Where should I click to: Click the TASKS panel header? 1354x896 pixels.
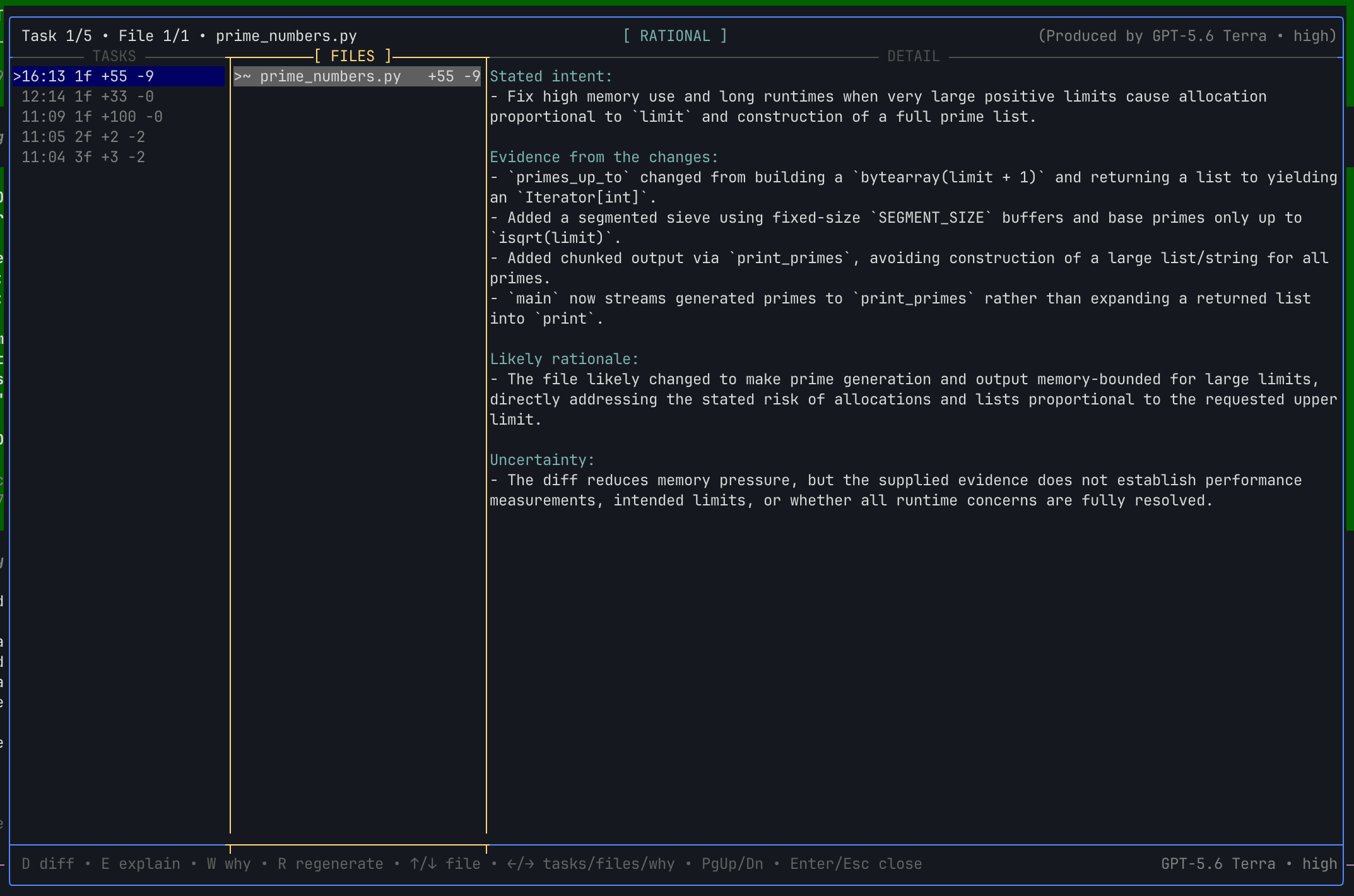pos(114,56)
